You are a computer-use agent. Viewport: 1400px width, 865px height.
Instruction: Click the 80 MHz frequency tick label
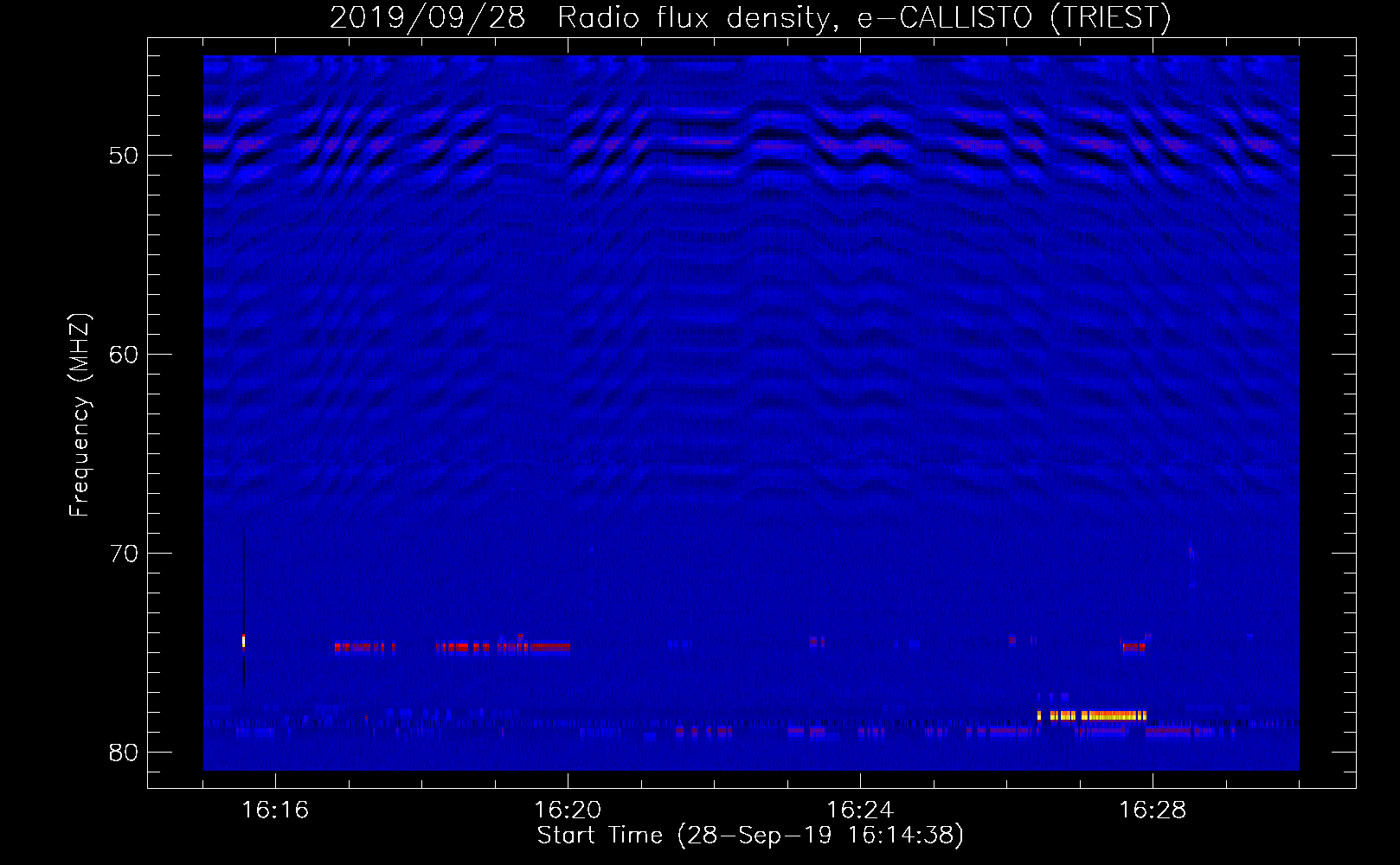point(124,753)
